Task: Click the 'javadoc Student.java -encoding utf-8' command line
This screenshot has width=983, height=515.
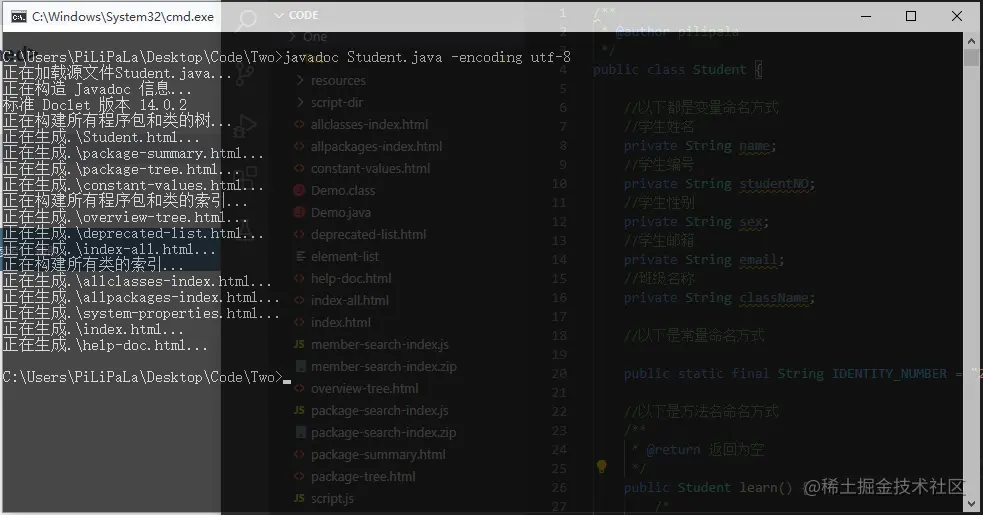Action: (x=428, y=57)
